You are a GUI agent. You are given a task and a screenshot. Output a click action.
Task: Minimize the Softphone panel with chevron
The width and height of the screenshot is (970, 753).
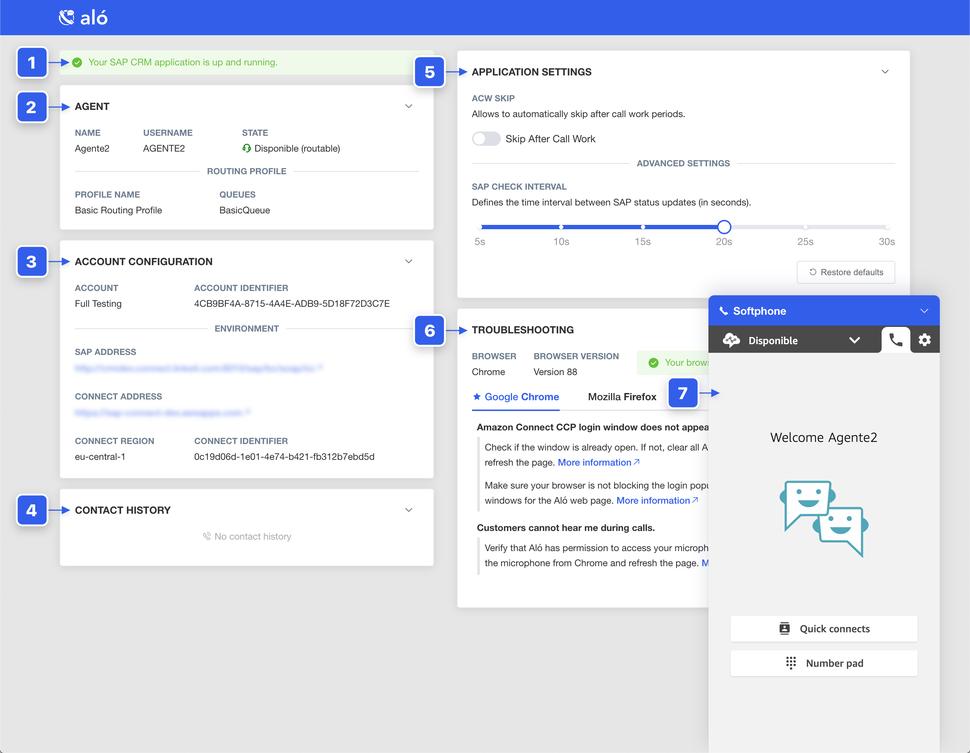924,311
